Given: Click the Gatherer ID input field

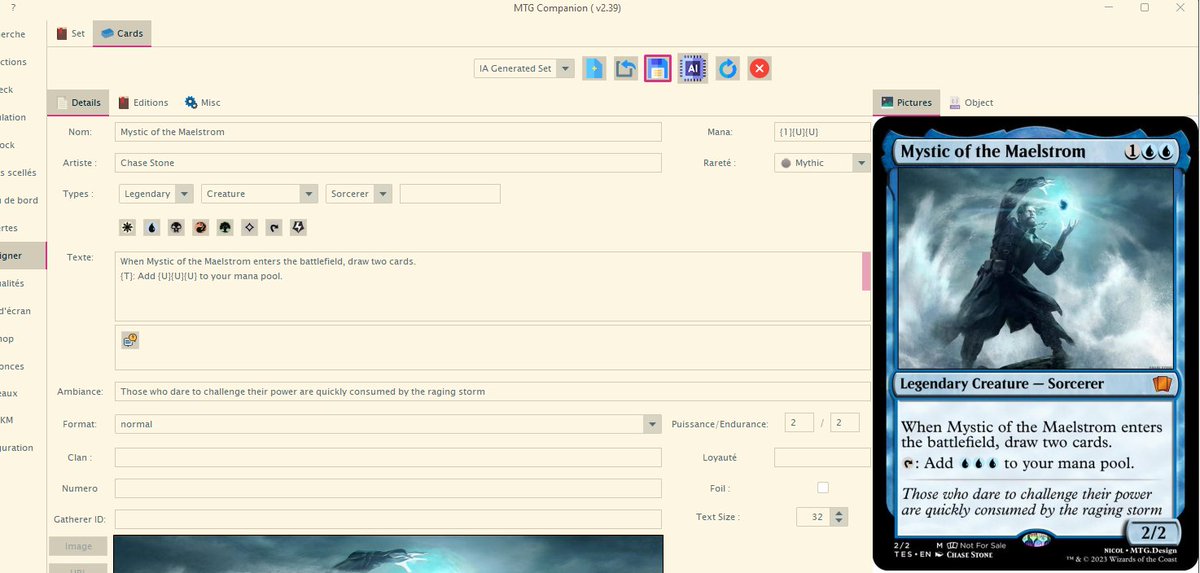Looking at the screenshot, I should tap(388, 519).
